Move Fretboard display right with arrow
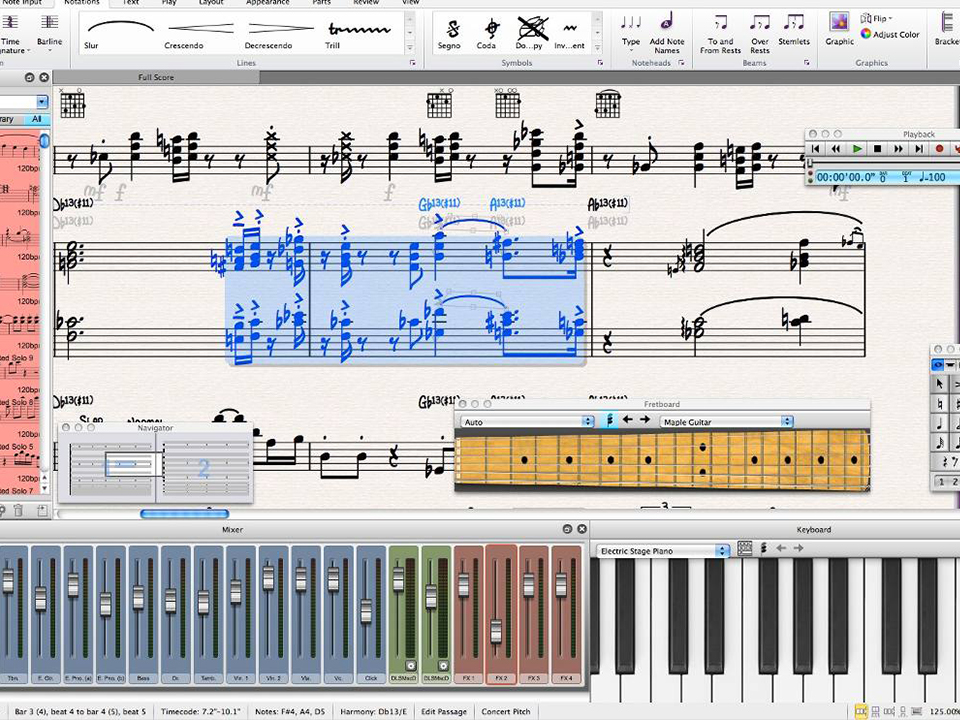Screen dimensions: 960x720 (645, 419)
